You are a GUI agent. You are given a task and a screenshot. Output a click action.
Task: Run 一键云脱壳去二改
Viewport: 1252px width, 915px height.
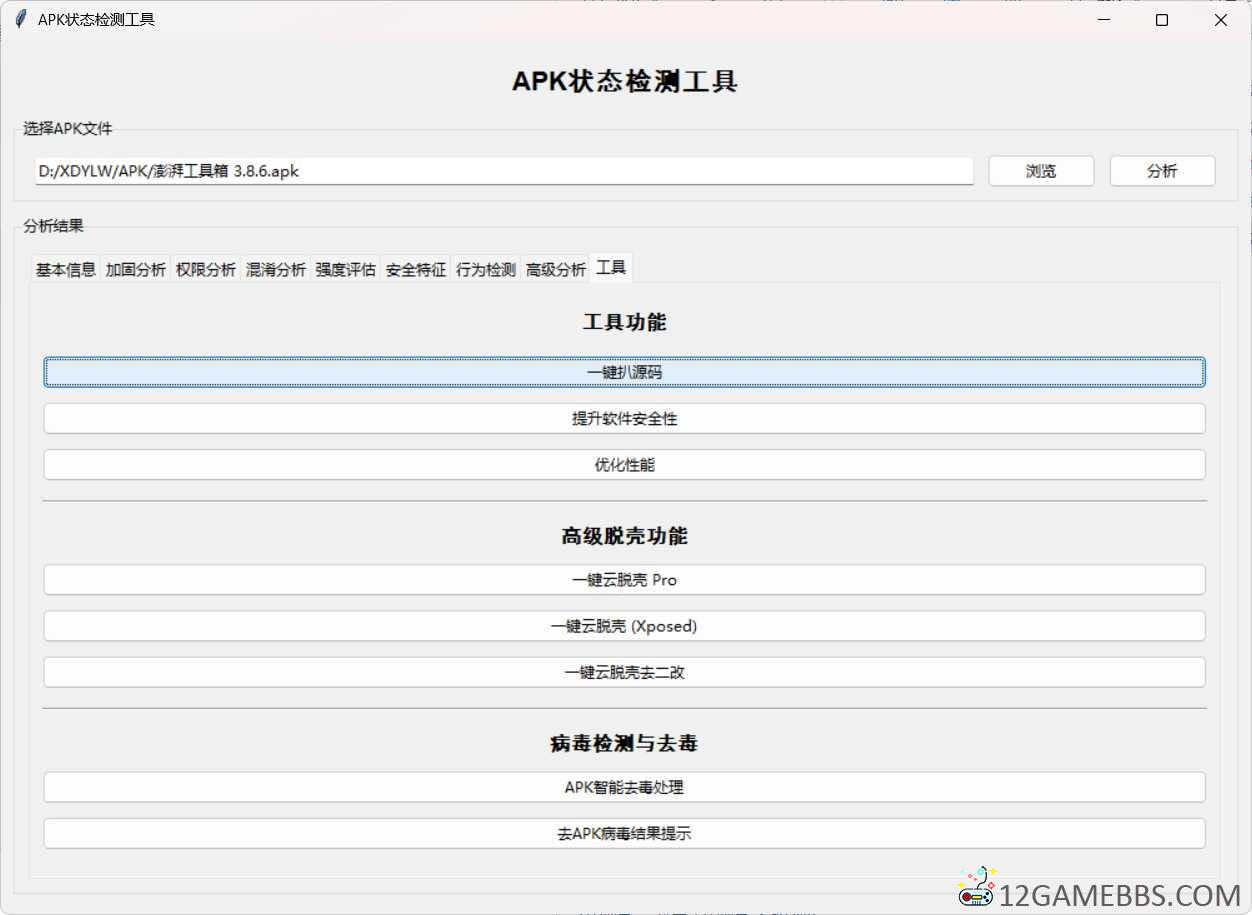click(624, 672)
